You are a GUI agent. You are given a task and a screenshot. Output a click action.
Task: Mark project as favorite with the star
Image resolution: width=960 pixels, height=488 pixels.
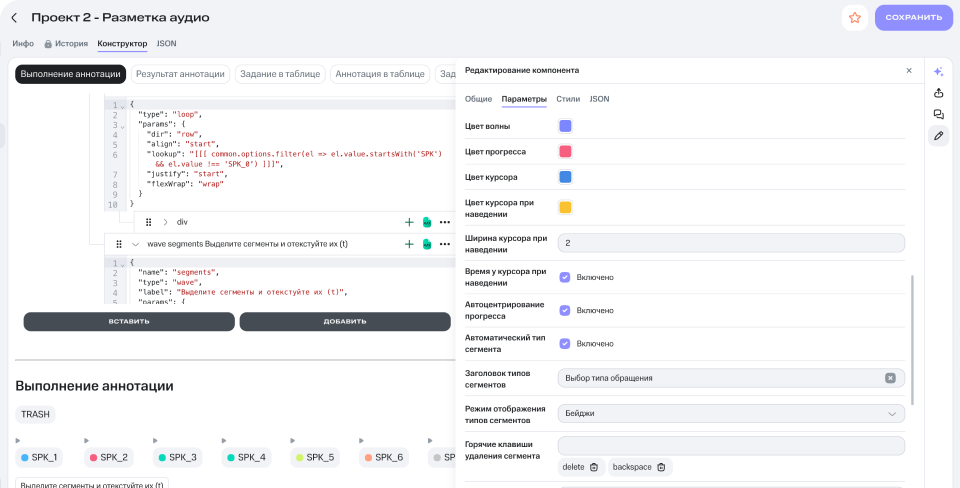point(855,18)
